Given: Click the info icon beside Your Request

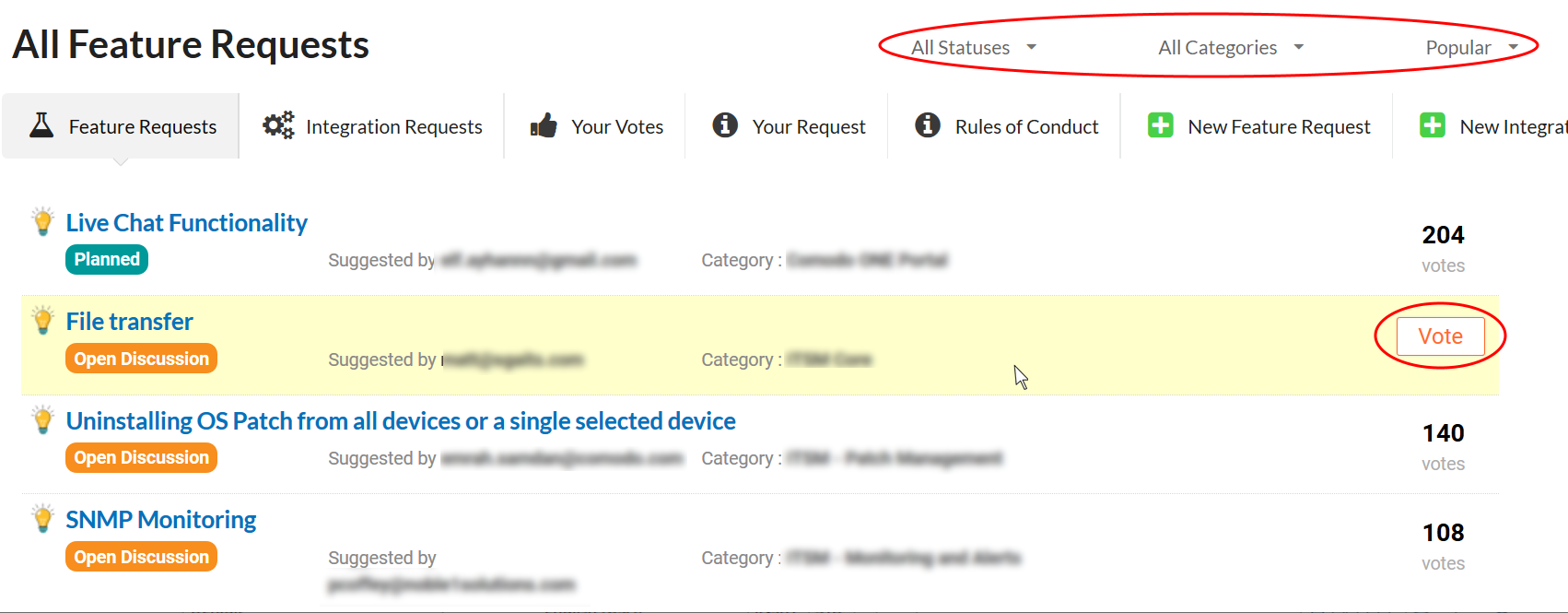Looking at the screenshot, I should coord(725,124).
